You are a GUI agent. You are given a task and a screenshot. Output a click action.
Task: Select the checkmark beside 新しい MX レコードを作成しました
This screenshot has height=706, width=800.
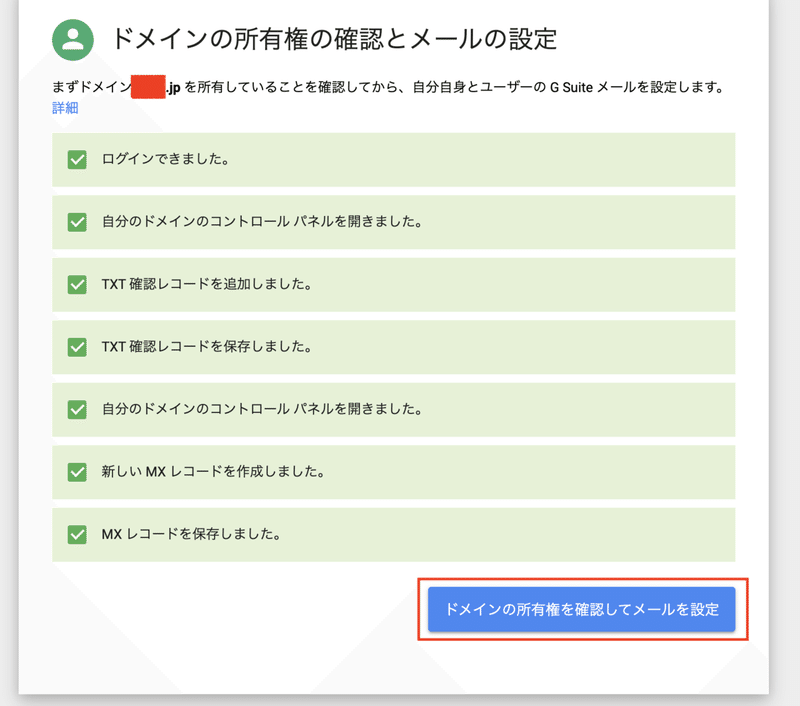point(77,473)
